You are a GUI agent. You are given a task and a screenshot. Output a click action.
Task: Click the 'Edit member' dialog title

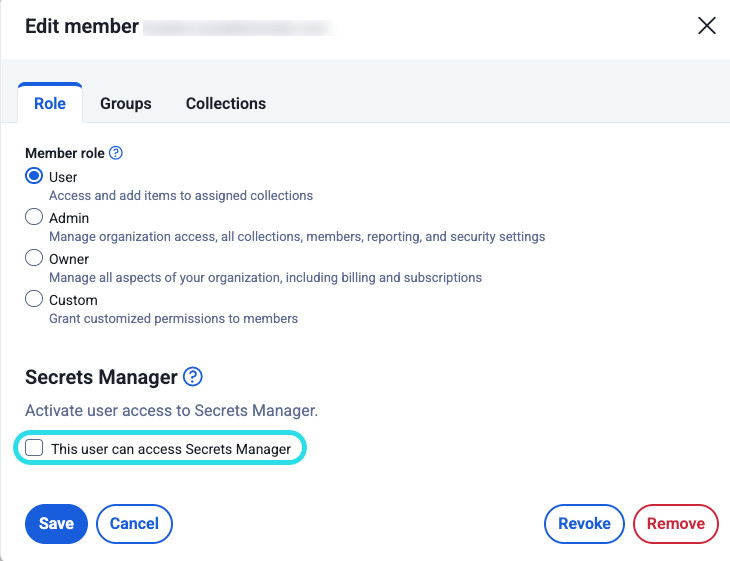82,27
